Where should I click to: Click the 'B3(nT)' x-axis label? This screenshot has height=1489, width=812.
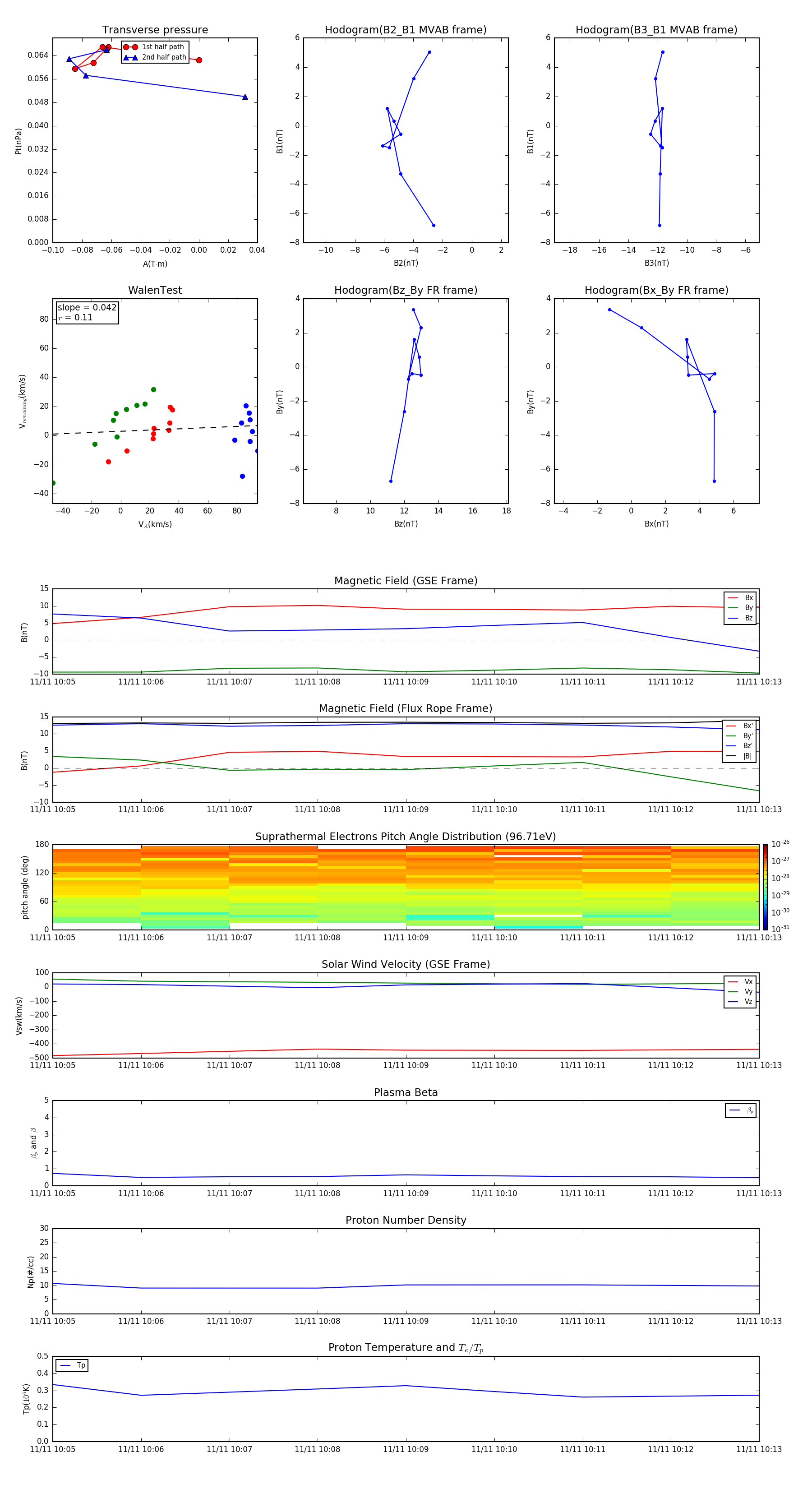coord(656,263)
